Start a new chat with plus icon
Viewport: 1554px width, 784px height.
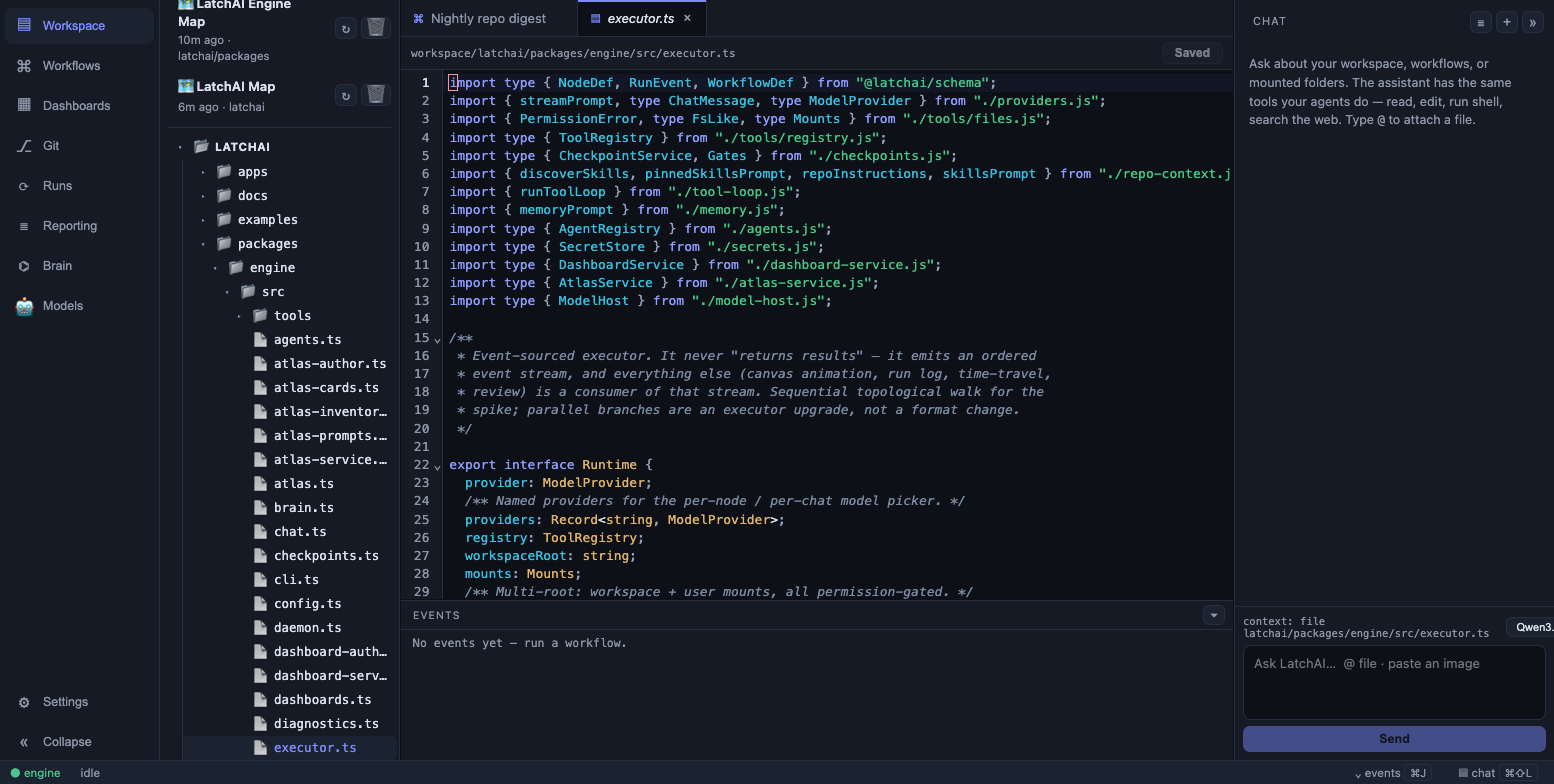coord(1506,21)
